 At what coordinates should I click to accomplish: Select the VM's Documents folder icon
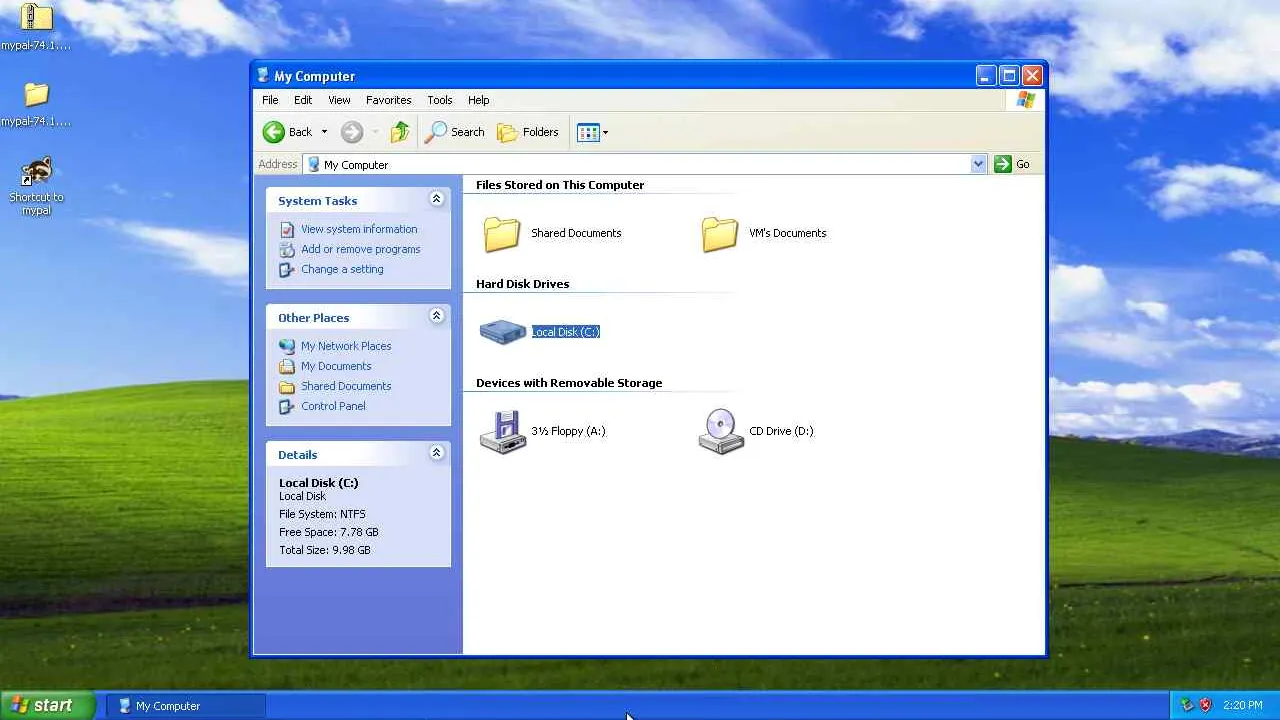[720, 233]
